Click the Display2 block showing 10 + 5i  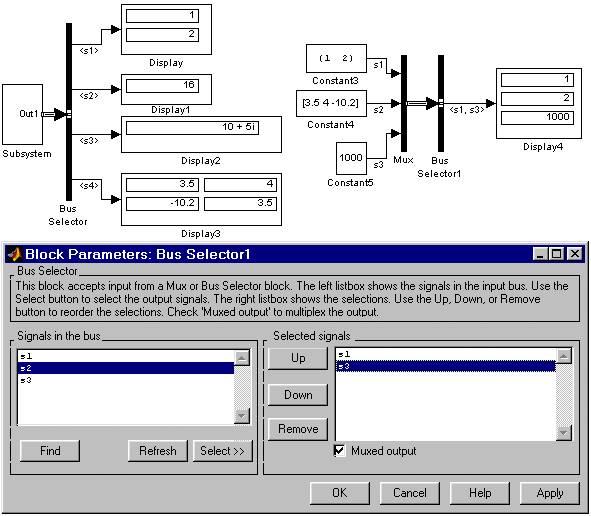click(201, 135)
